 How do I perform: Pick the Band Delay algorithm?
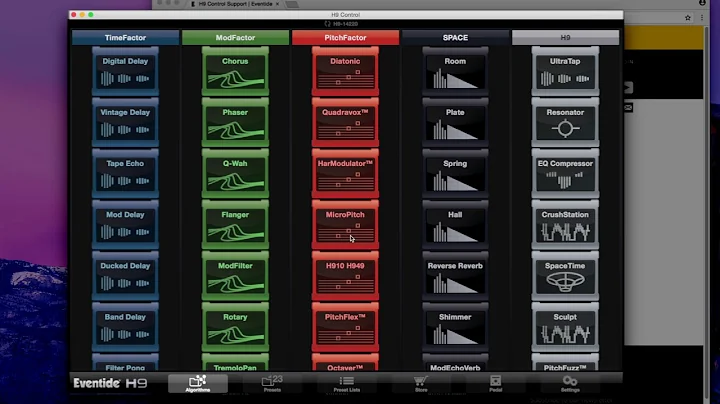[125, 327]
